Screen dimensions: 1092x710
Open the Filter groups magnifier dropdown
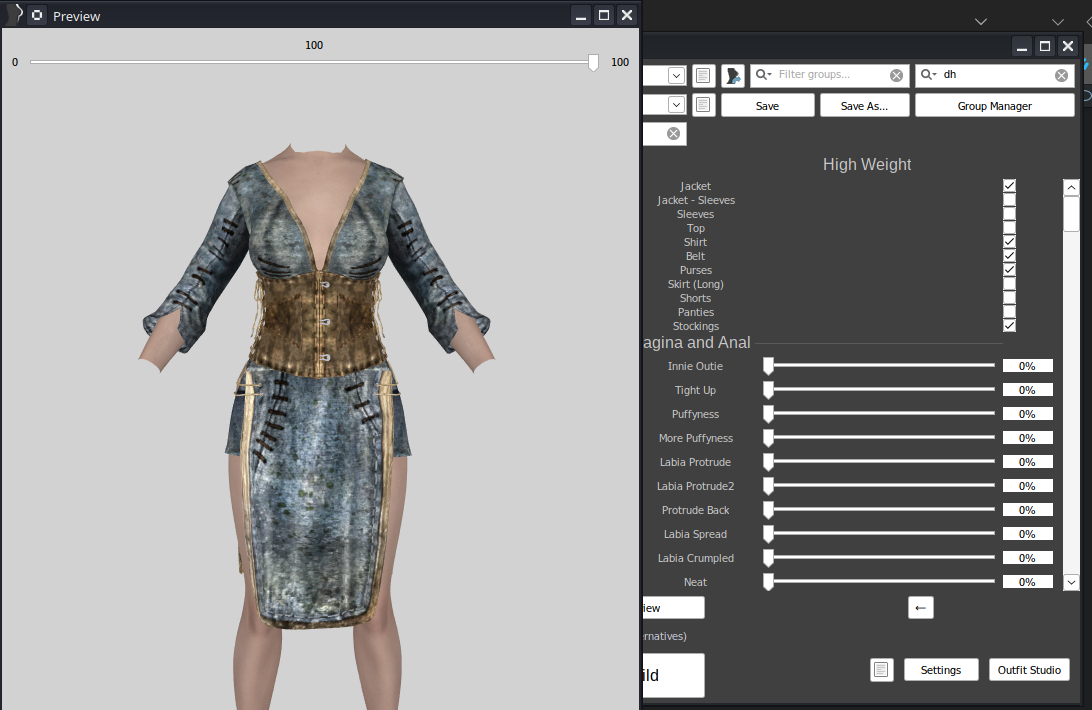point(765,75)
